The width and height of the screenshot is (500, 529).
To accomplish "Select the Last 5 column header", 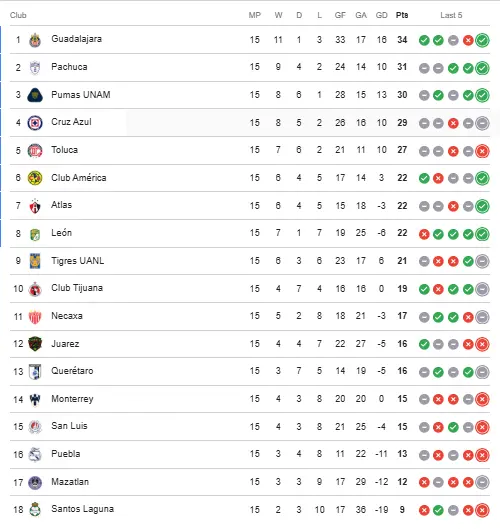I will (451, 15).
